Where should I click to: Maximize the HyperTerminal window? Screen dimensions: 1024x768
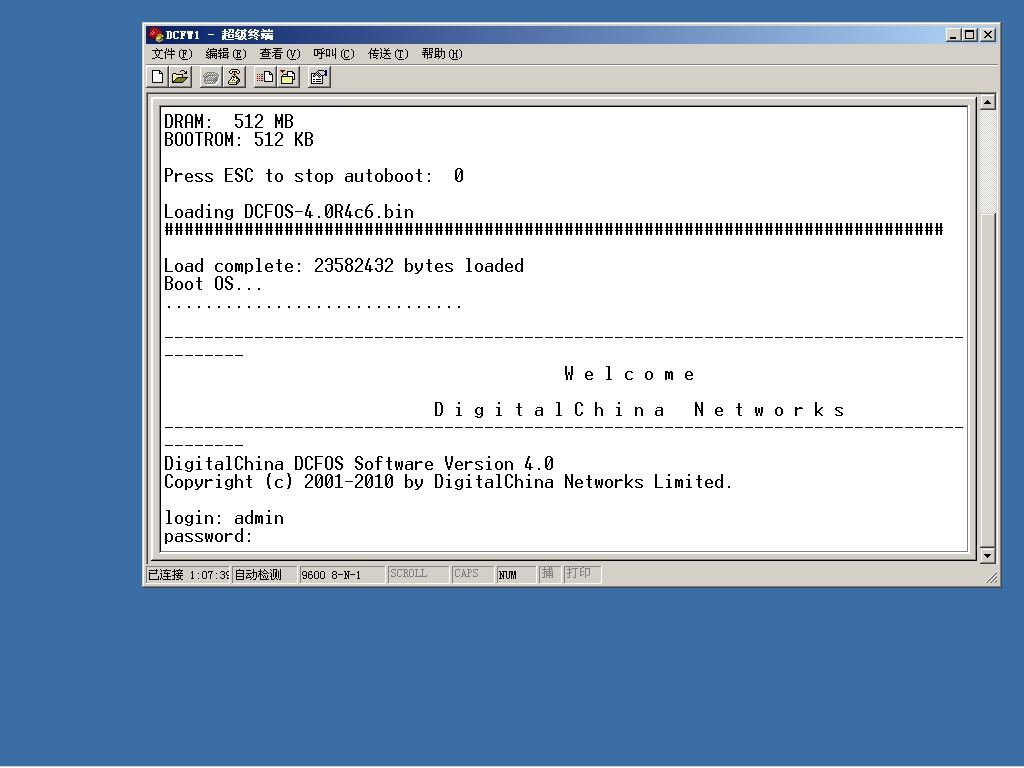tap(970, 35)
